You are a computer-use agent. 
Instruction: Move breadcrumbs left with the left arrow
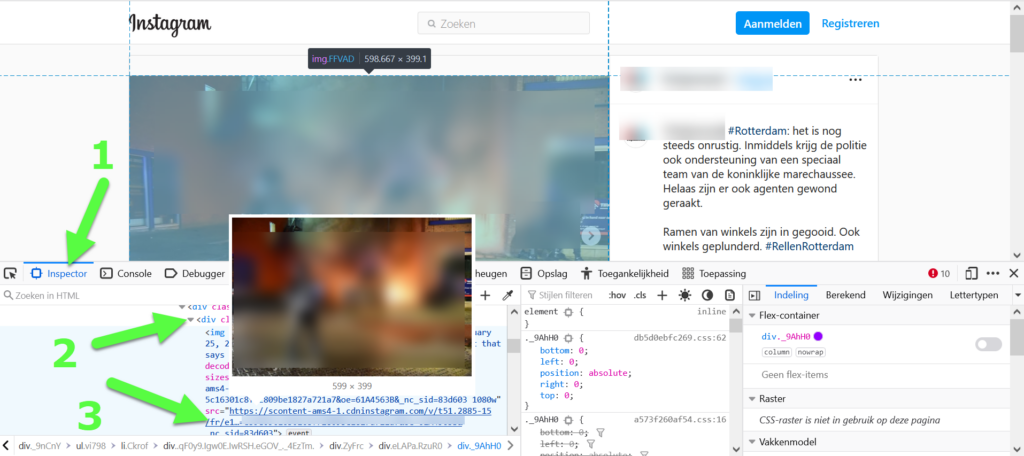6,446
